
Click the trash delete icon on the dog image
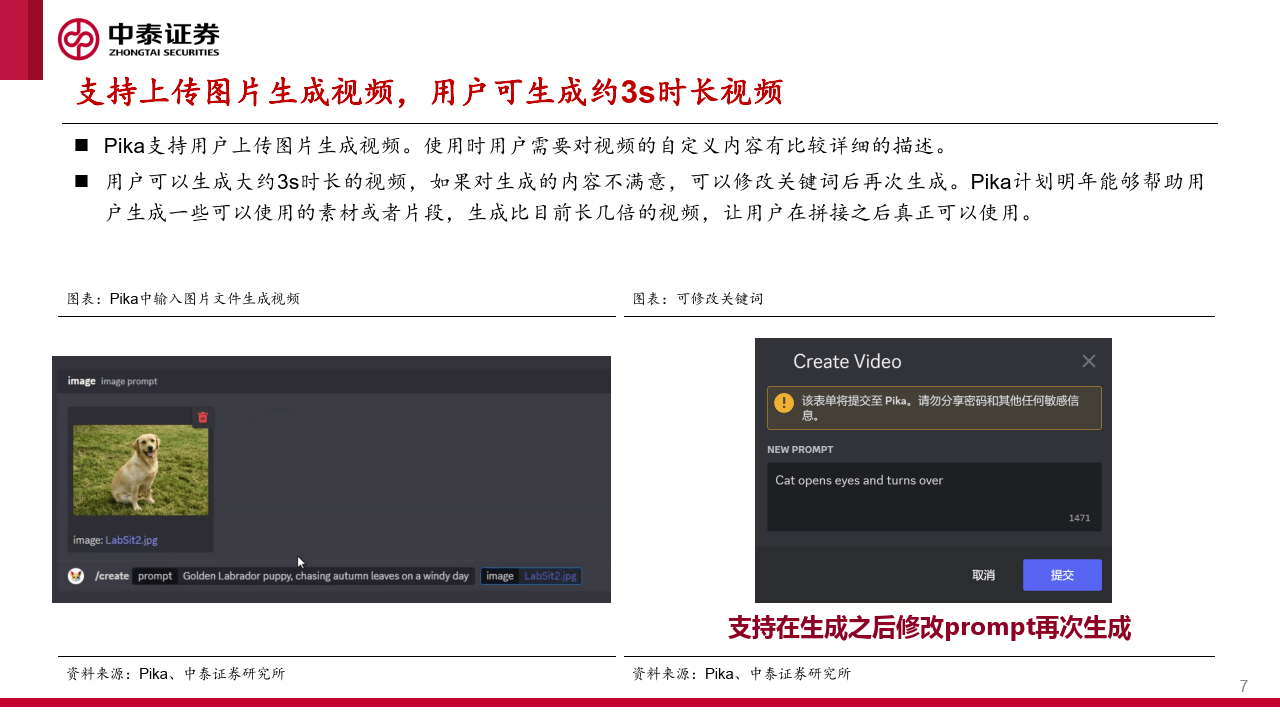point(202,417)
